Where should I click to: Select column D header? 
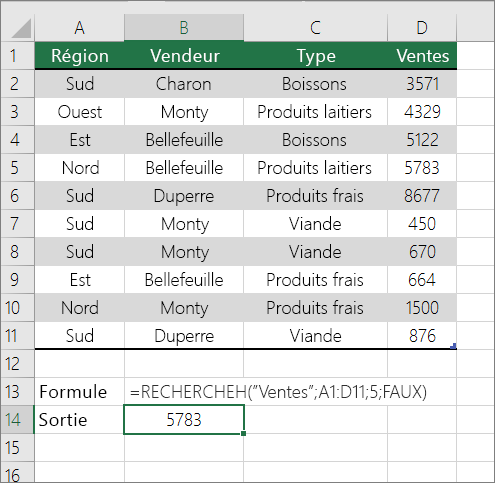422,28
